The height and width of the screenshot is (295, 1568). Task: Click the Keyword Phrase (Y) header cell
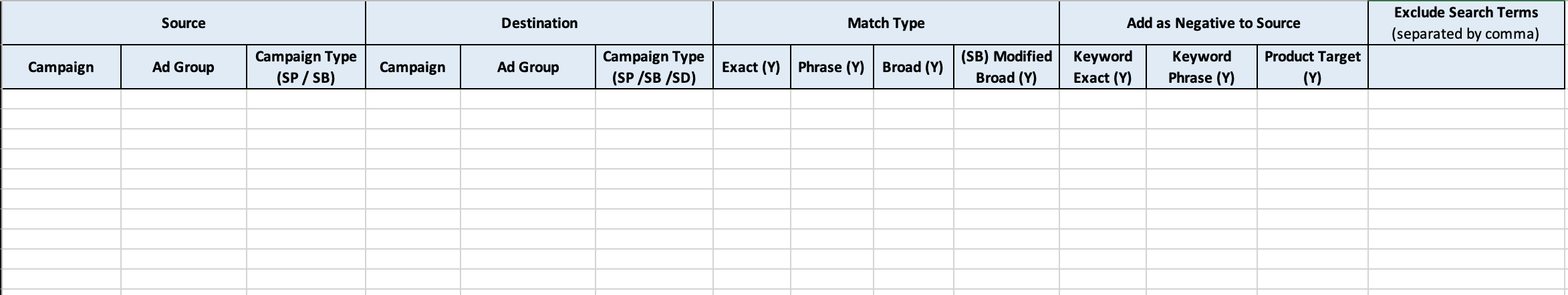1201,67
